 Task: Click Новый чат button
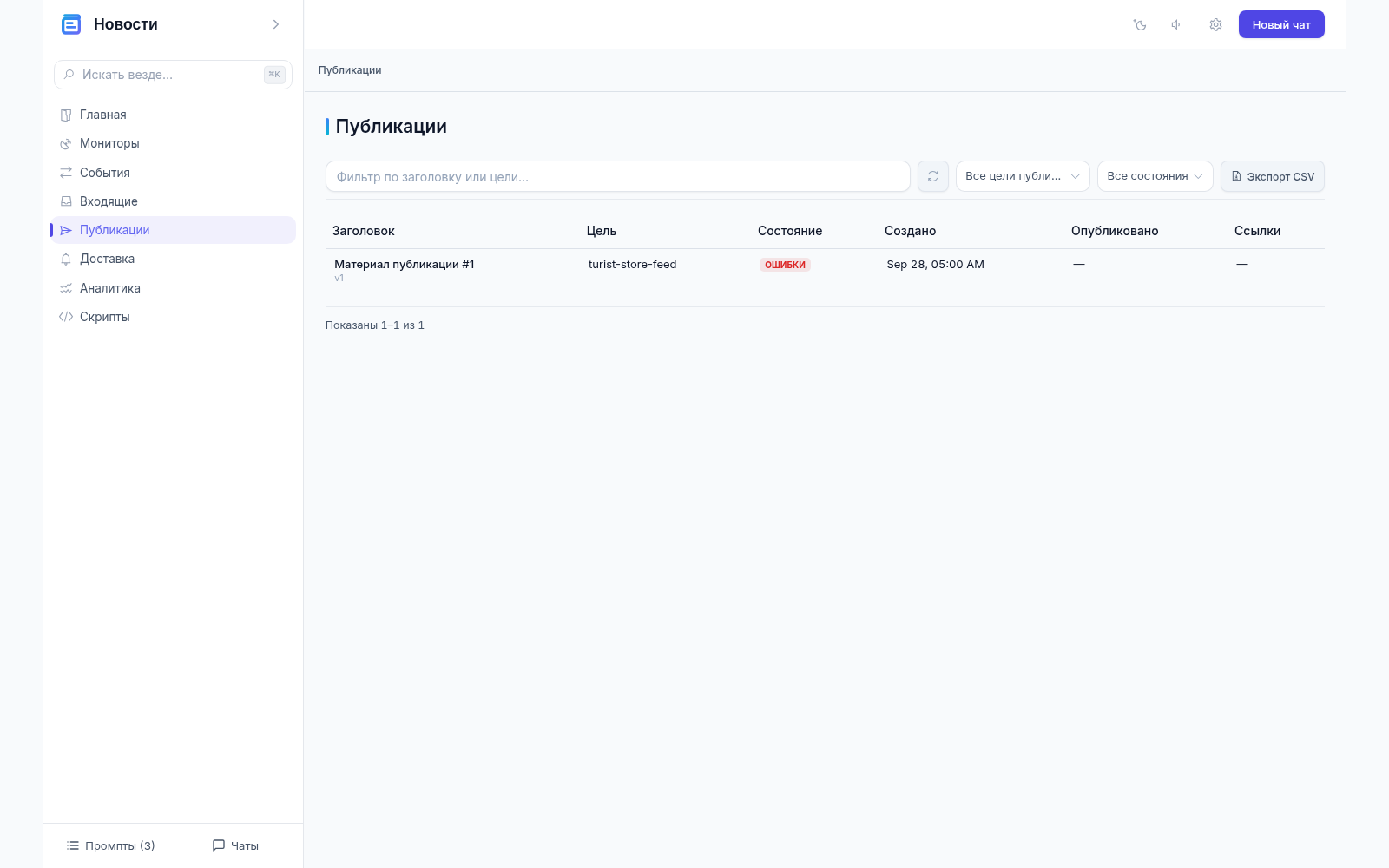click(1281, 24)
